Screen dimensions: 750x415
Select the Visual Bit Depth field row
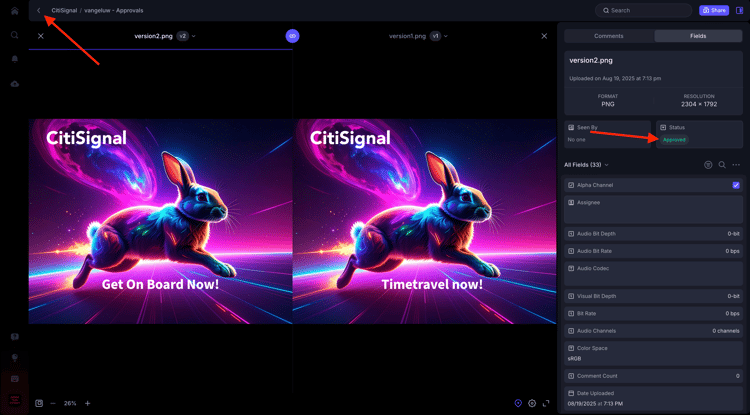(x=653, y=296)
